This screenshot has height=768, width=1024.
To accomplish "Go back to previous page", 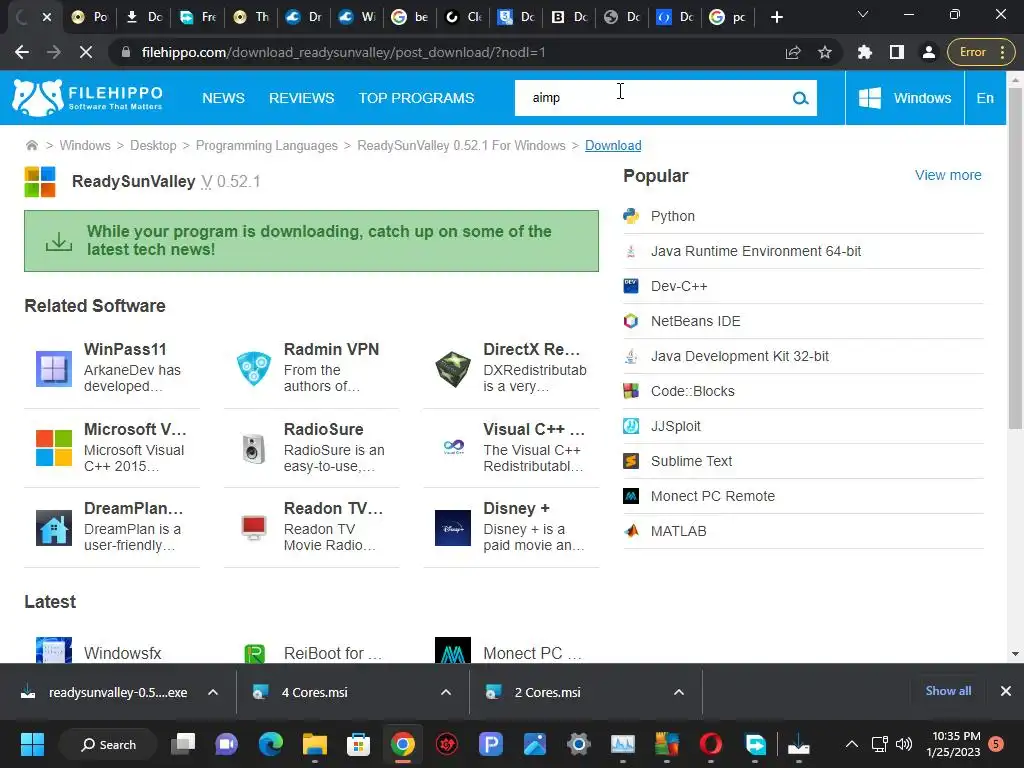I will [x=22, y=52].
